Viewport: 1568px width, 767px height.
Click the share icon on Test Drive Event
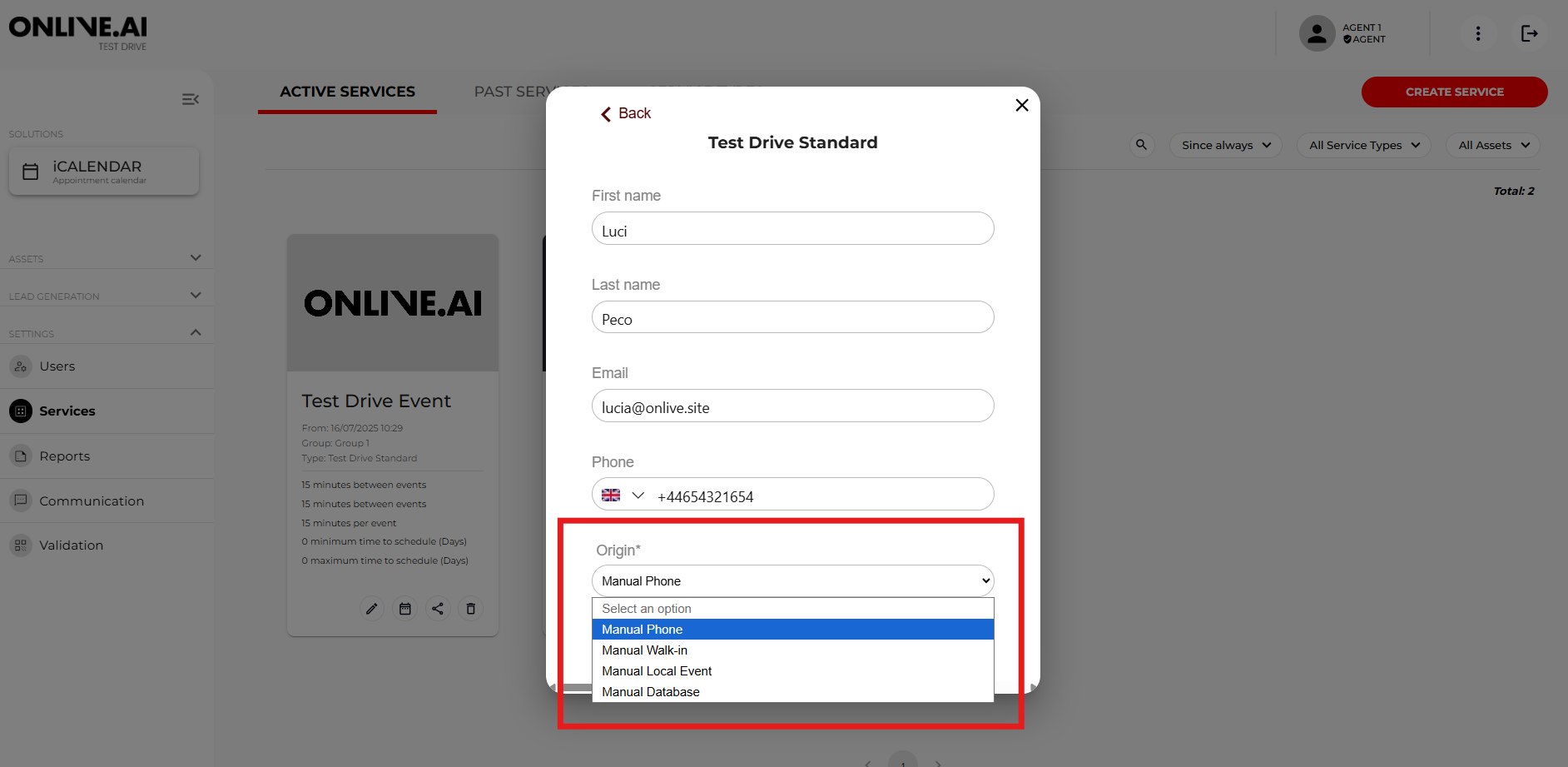point(438,609)
